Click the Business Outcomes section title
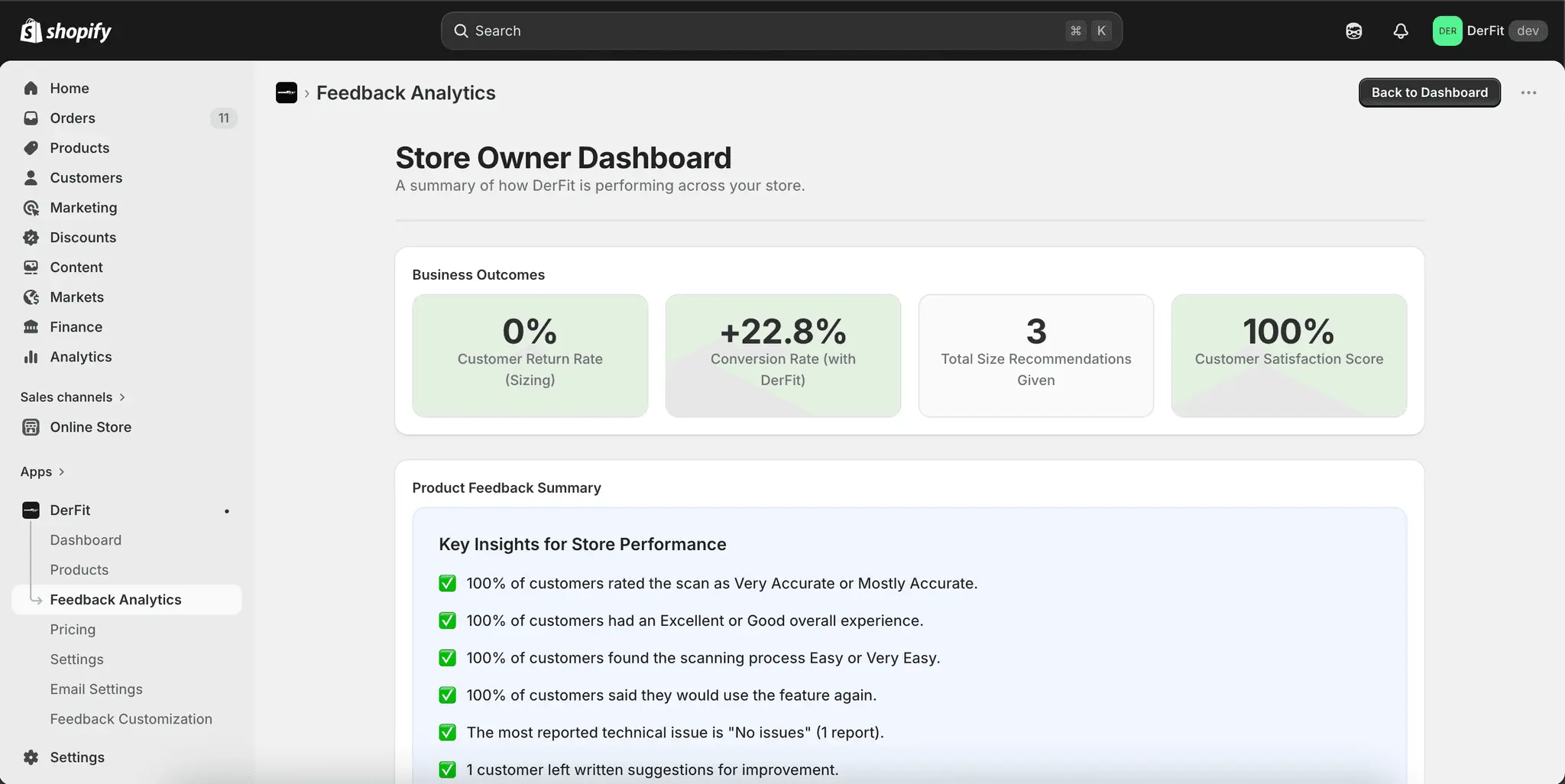The height and width of the screenshot is (784, 1565). 478,274
